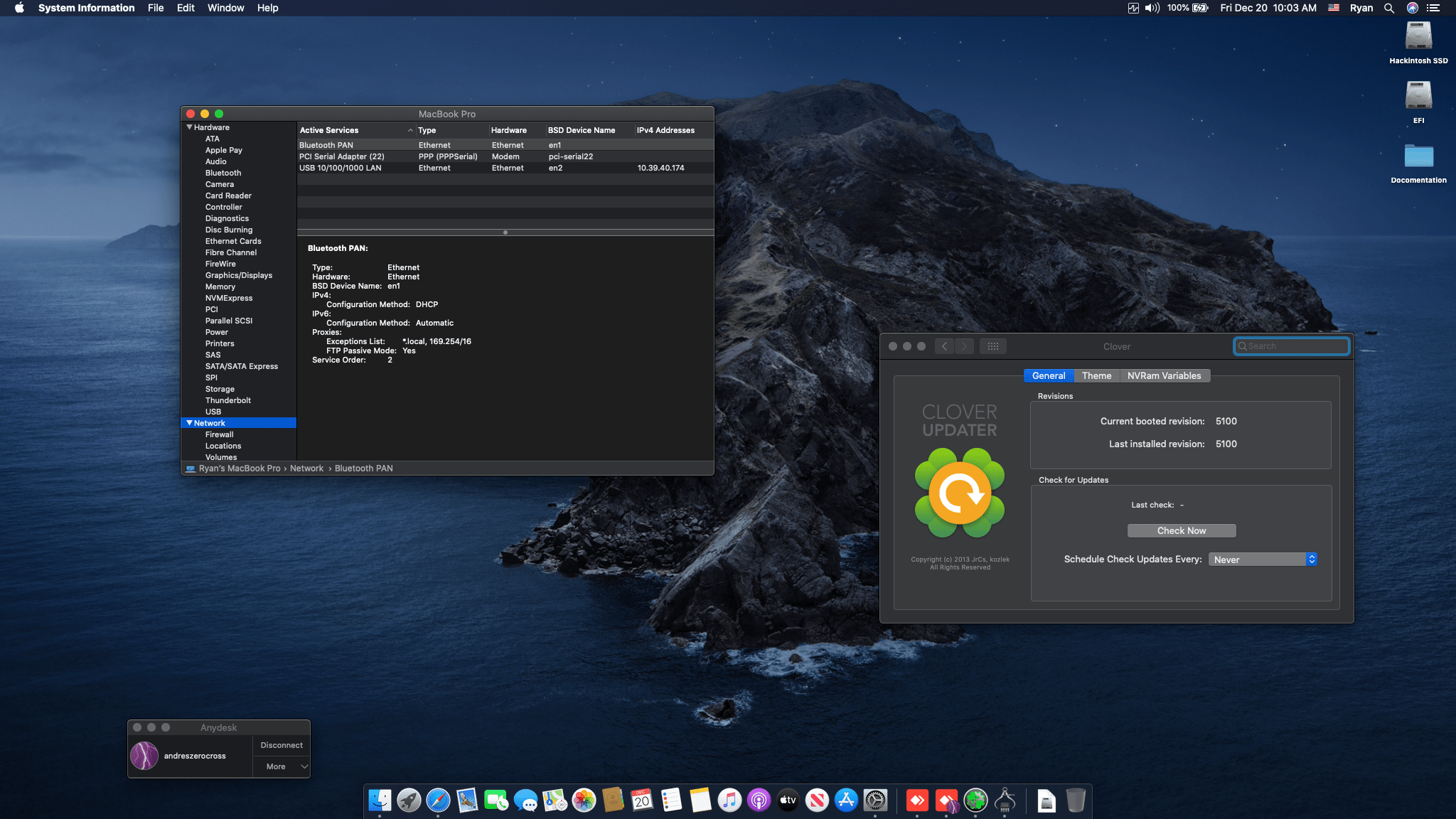
Task: Collapse the Hardware section in sidebar
Action: (189, 127)
